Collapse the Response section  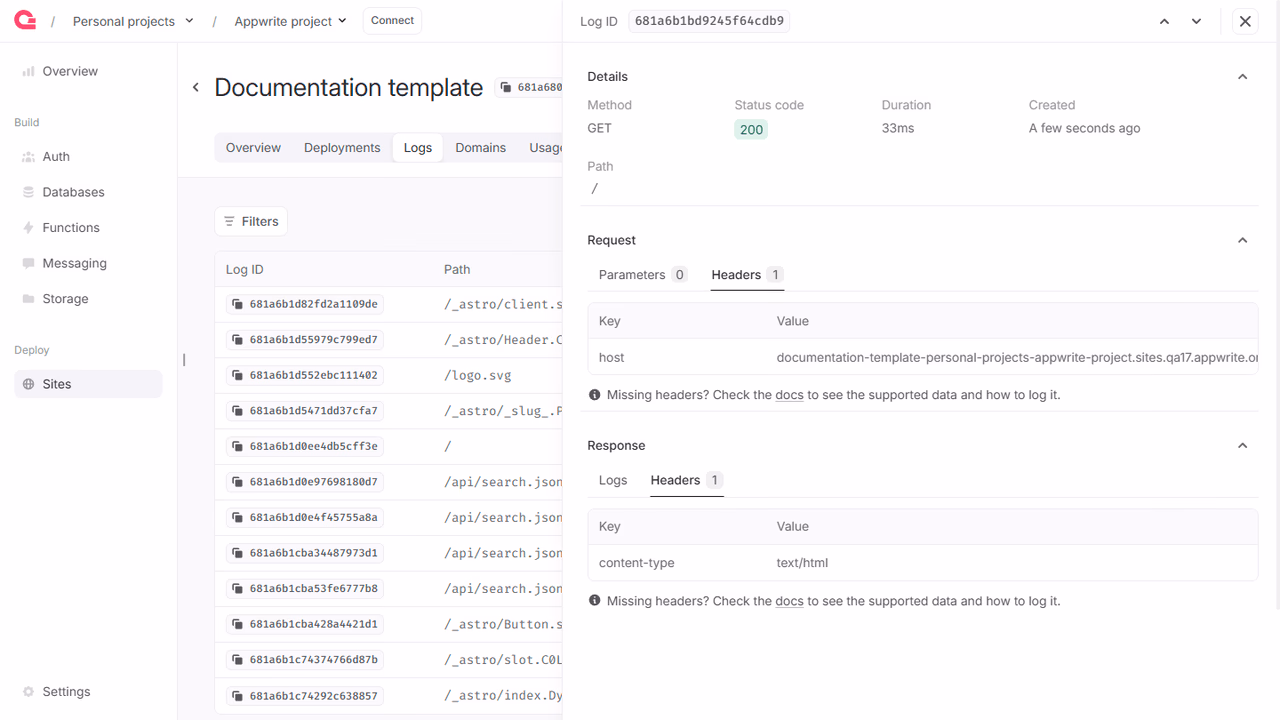pyautogui.click(x=1243, y=446)
